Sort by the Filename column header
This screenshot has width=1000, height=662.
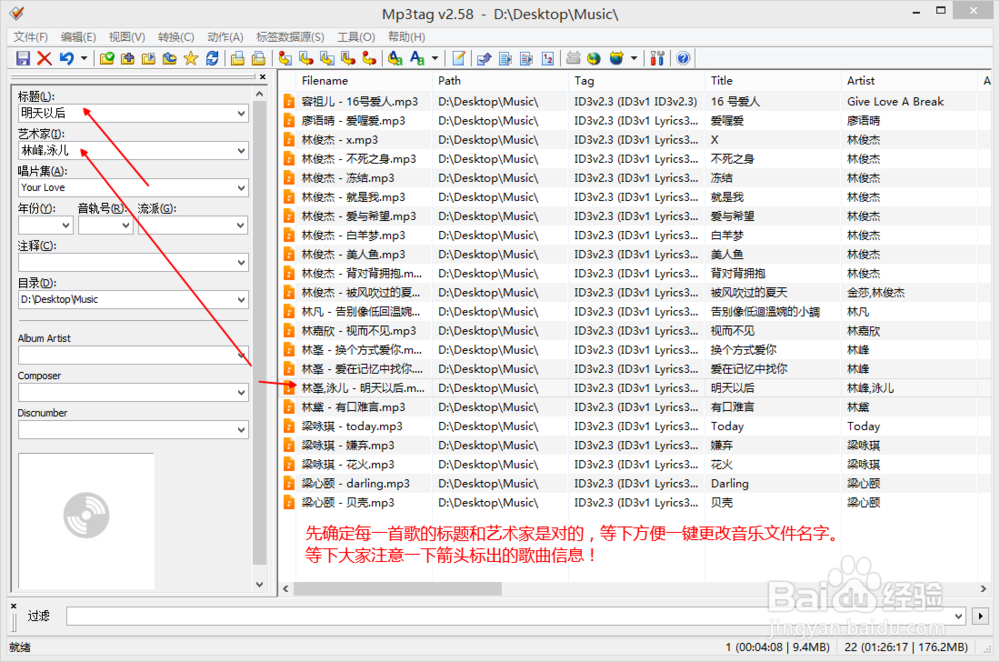[363, 81]
